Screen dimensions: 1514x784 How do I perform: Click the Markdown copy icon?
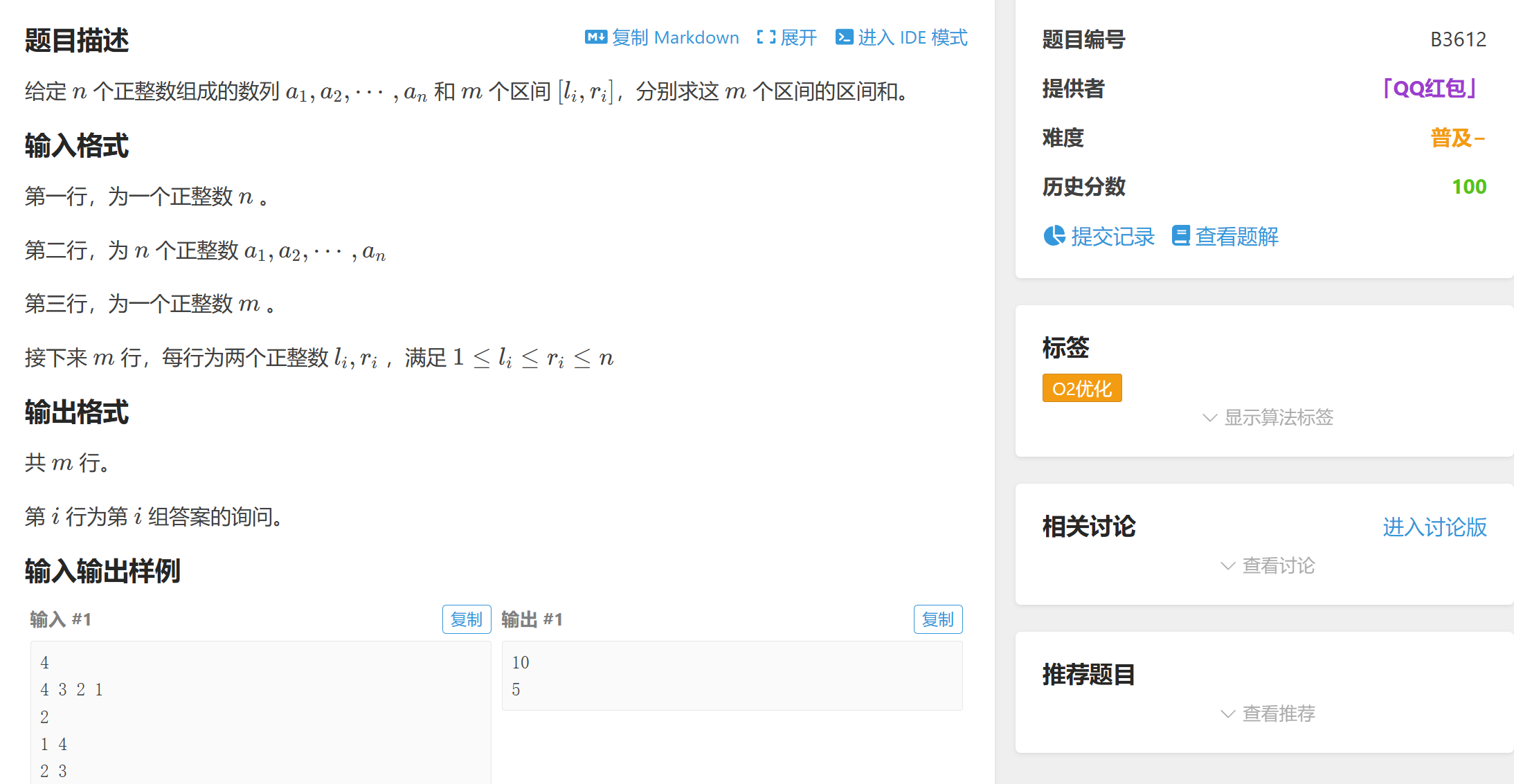point(595,37)
